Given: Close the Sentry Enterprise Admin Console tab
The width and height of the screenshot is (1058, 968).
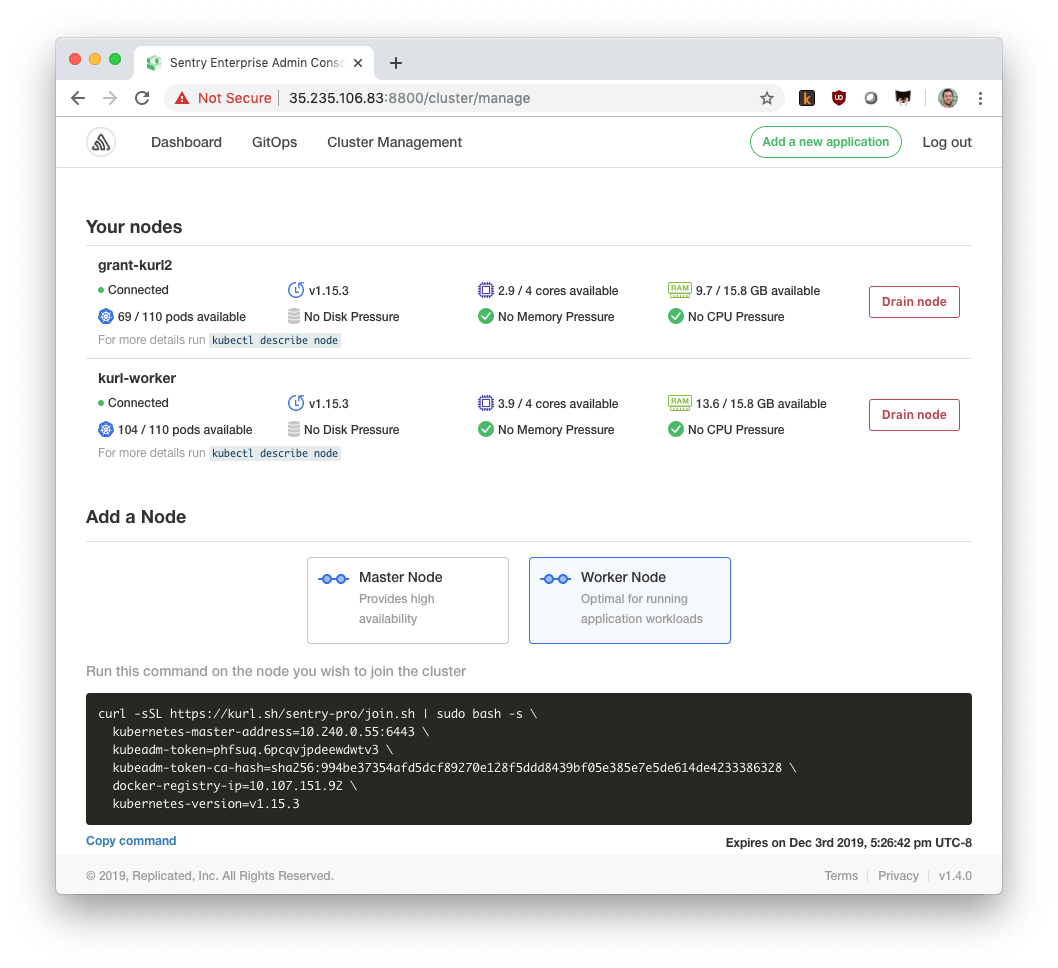Looking at the screenshot, I should pos(358,63).
